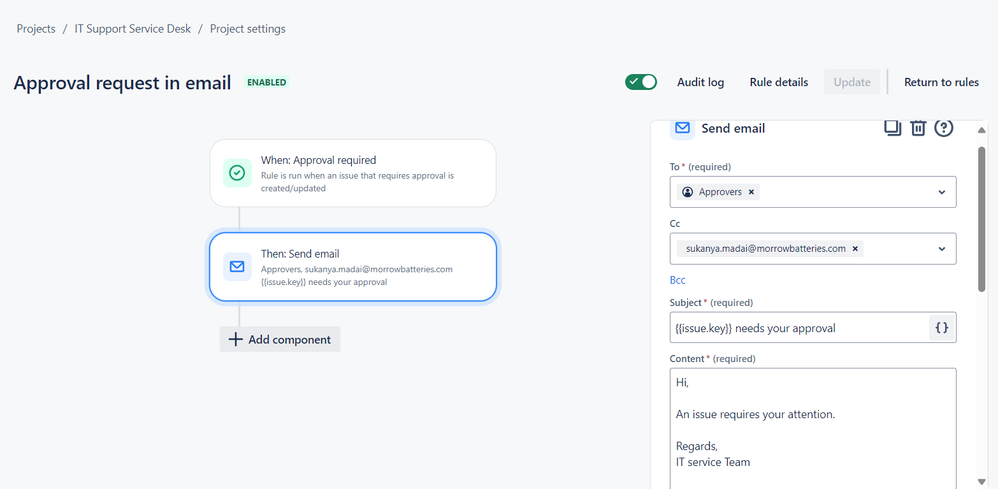Click into the Content text area
This screenshot has height=489, width=998.
(813, 428)
